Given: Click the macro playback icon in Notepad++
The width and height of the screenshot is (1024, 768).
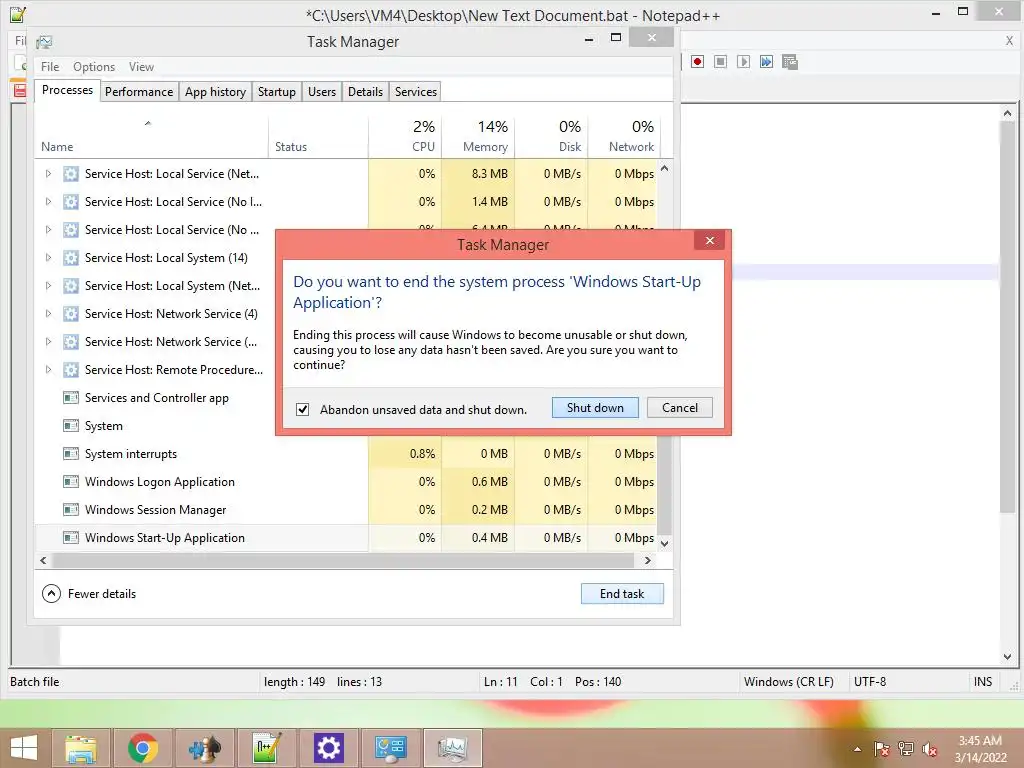Looking at the screenshot, I should tap(743, 61).
